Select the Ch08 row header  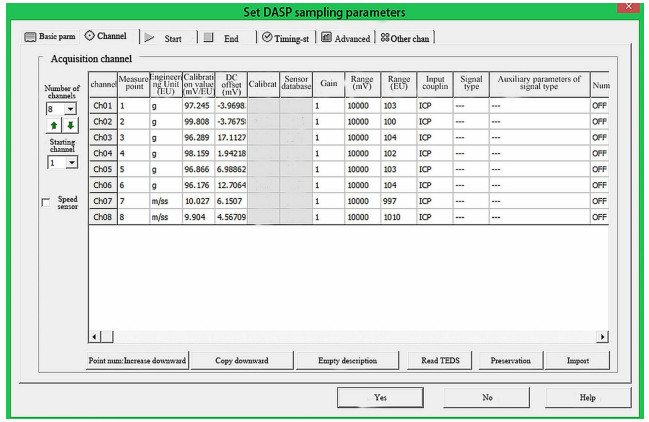click(x=103, y=217)
